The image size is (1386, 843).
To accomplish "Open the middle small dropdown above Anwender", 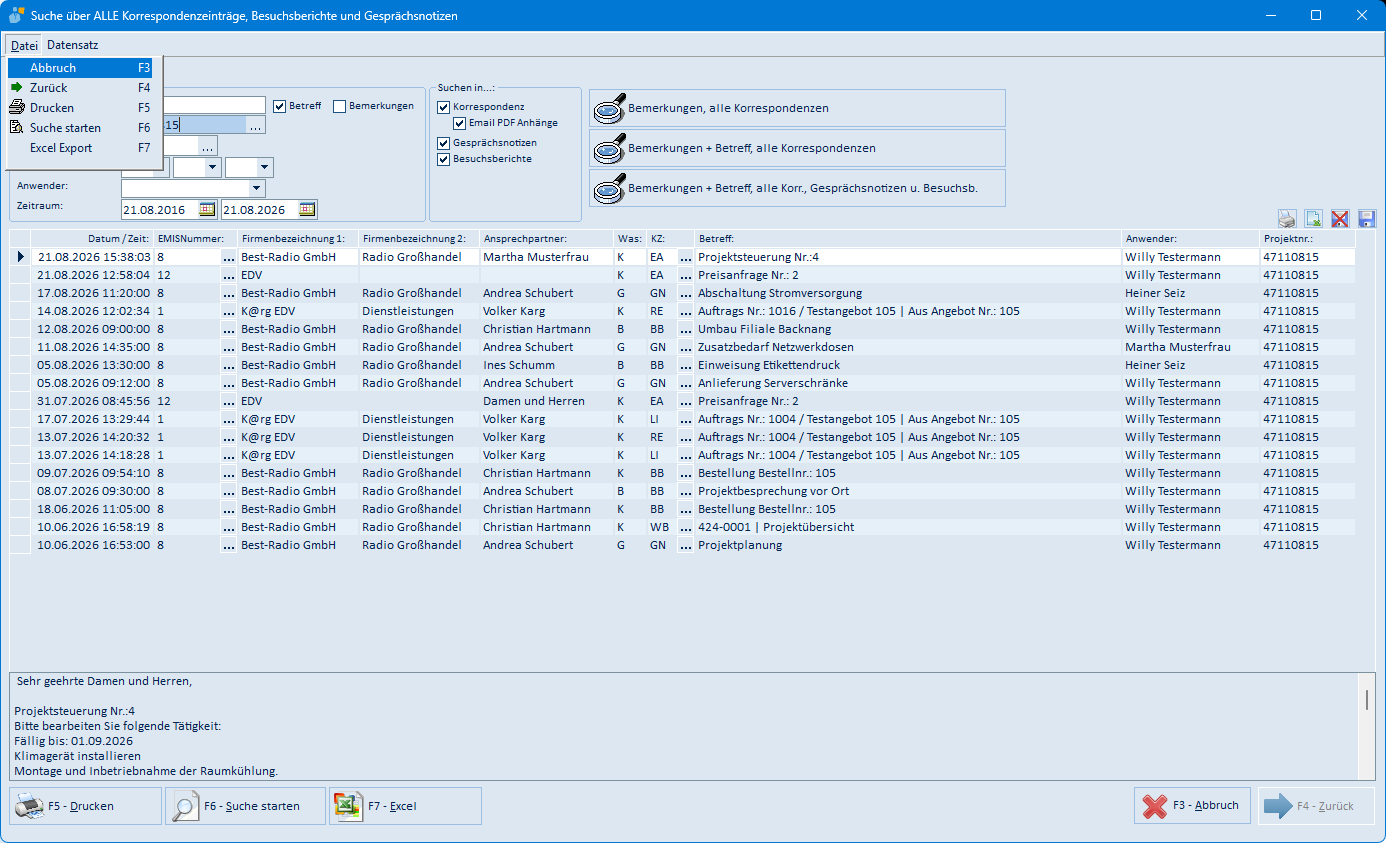I will tap(213, 168).
